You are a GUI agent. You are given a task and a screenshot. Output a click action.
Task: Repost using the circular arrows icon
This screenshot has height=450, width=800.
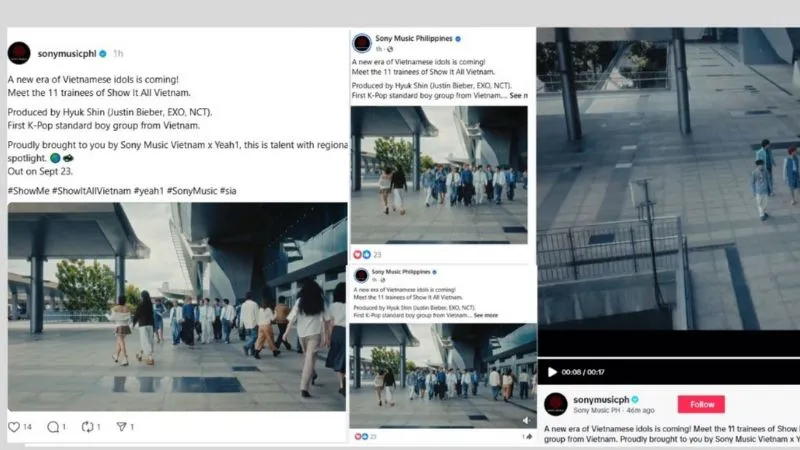click(87, 427)
